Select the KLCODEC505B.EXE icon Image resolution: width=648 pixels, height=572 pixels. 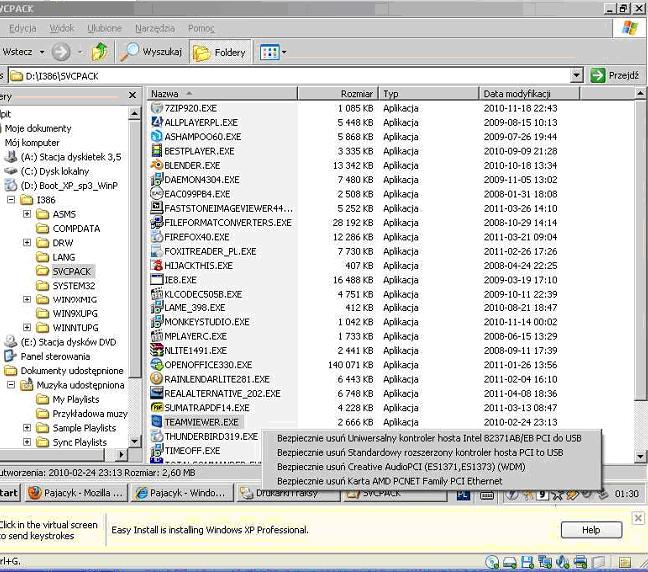click(x=157, y=294)
